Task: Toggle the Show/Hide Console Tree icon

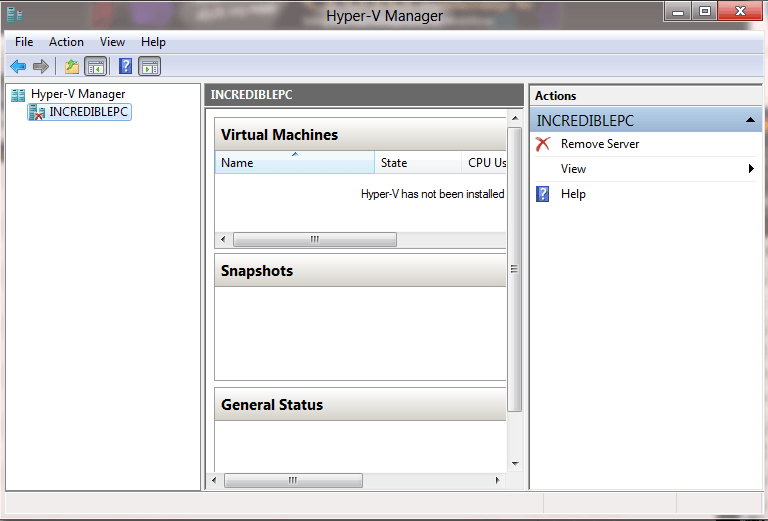Action: [x=96, y=67]
